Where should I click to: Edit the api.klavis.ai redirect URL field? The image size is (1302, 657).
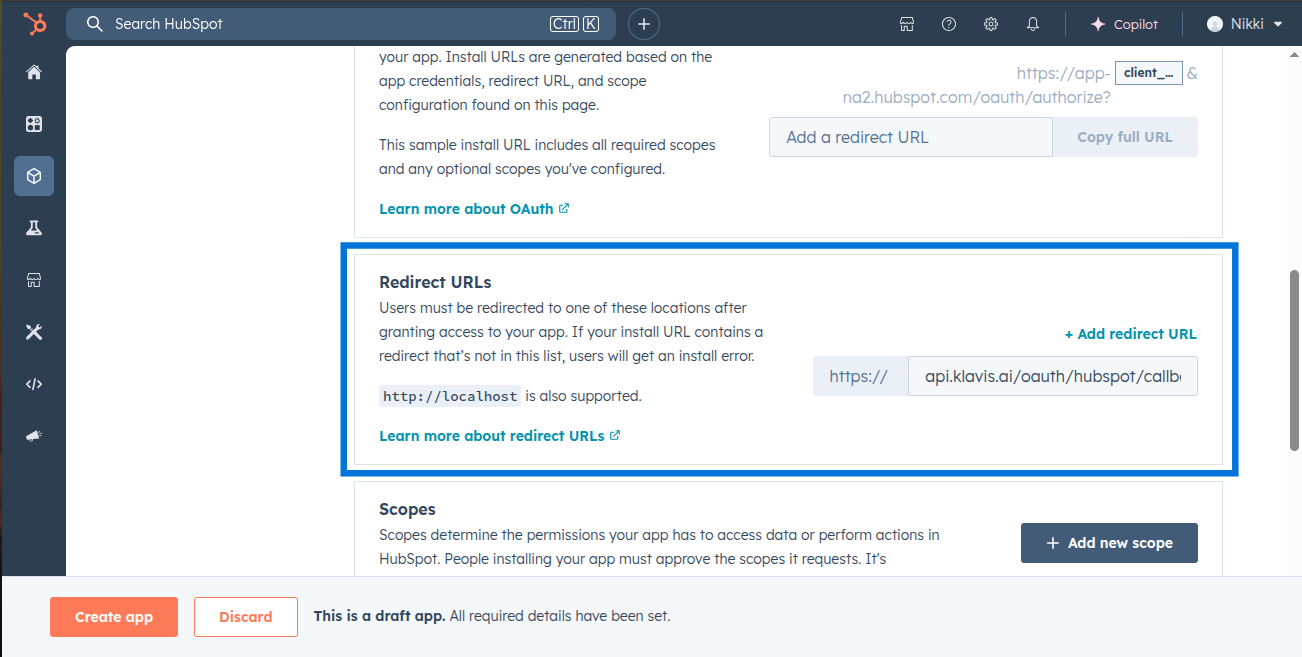coord(1052,377)
